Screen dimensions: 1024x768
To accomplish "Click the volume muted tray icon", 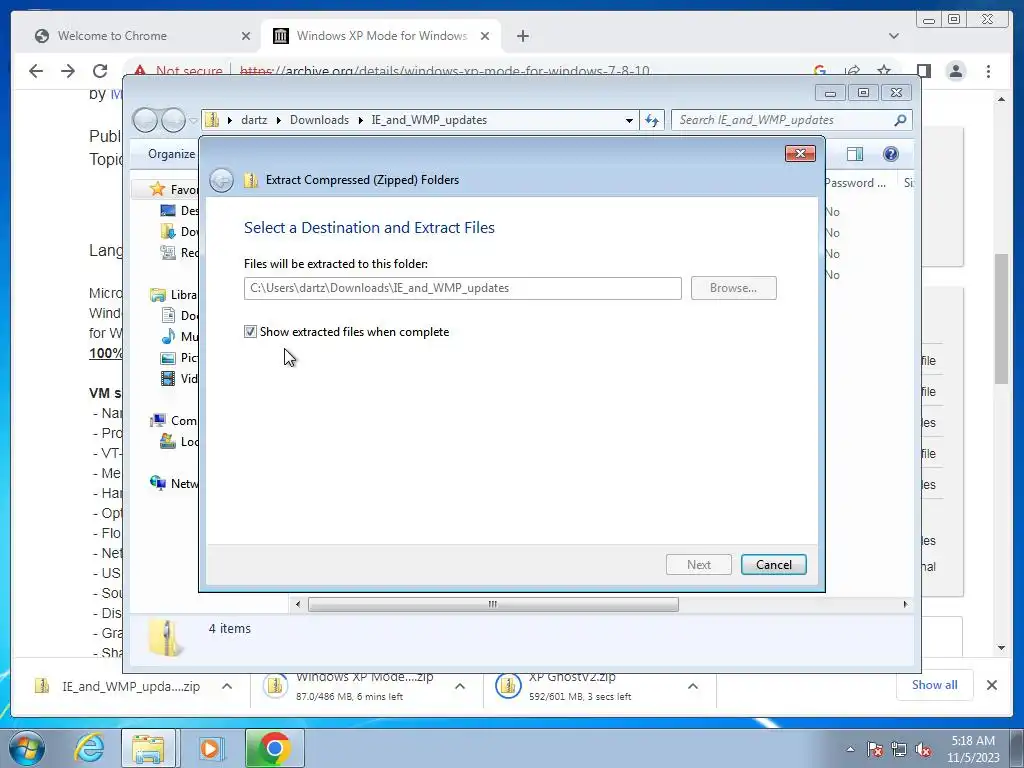I will (923, 750).
